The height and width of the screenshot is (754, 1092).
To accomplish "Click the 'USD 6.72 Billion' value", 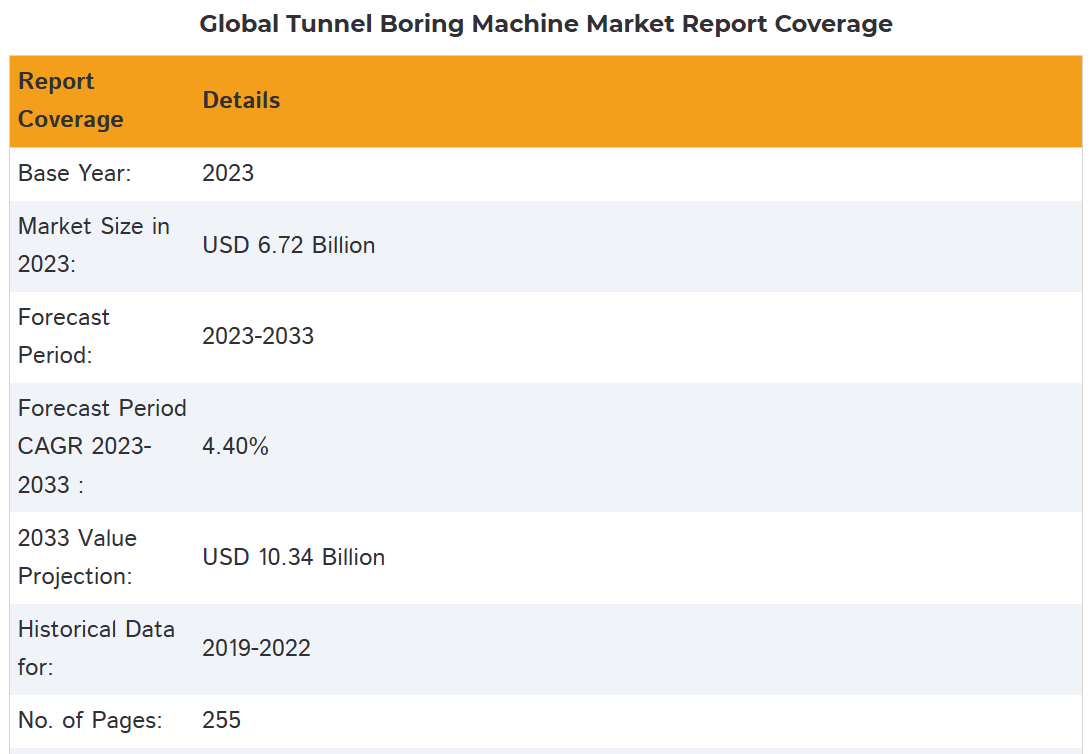I will (288, 245).
